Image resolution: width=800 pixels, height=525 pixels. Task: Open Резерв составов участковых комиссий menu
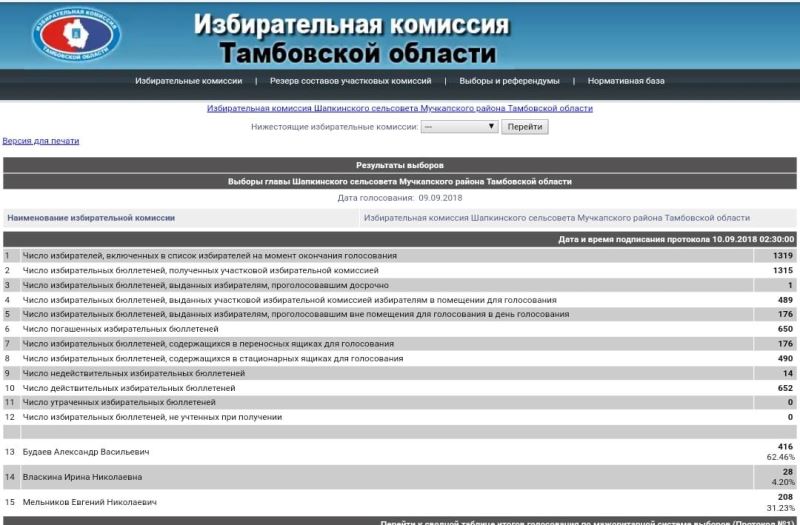coord(351,81)
